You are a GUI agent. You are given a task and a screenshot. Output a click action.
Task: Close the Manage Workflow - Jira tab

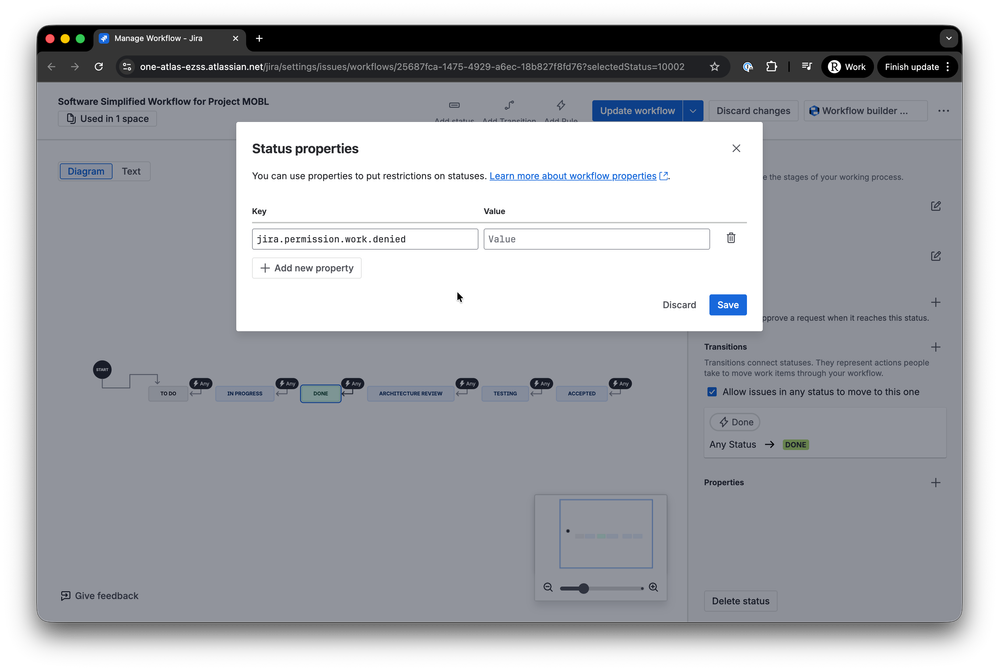(x=235, y=38)
